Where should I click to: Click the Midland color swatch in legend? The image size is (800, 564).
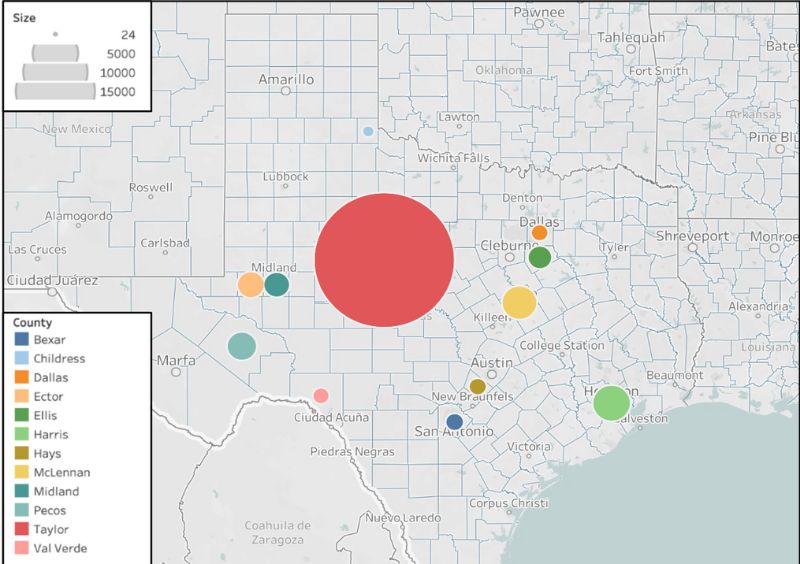tap(21, 491)
